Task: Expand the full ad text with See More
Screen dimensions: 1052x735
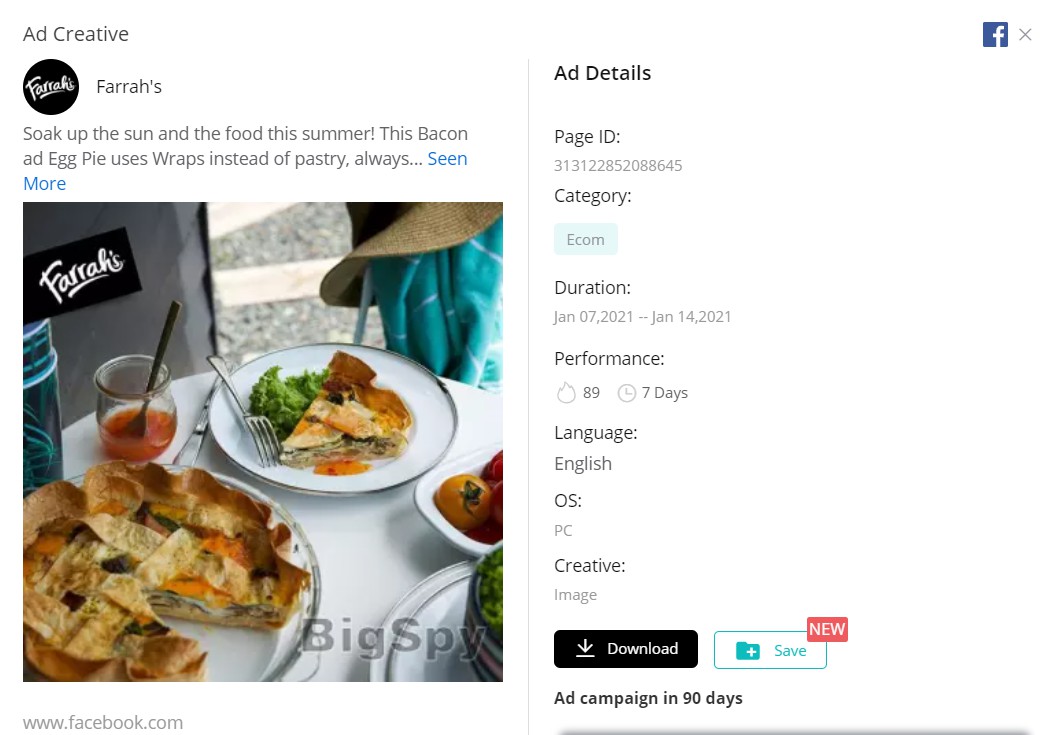Action: [x=447, y=158]
